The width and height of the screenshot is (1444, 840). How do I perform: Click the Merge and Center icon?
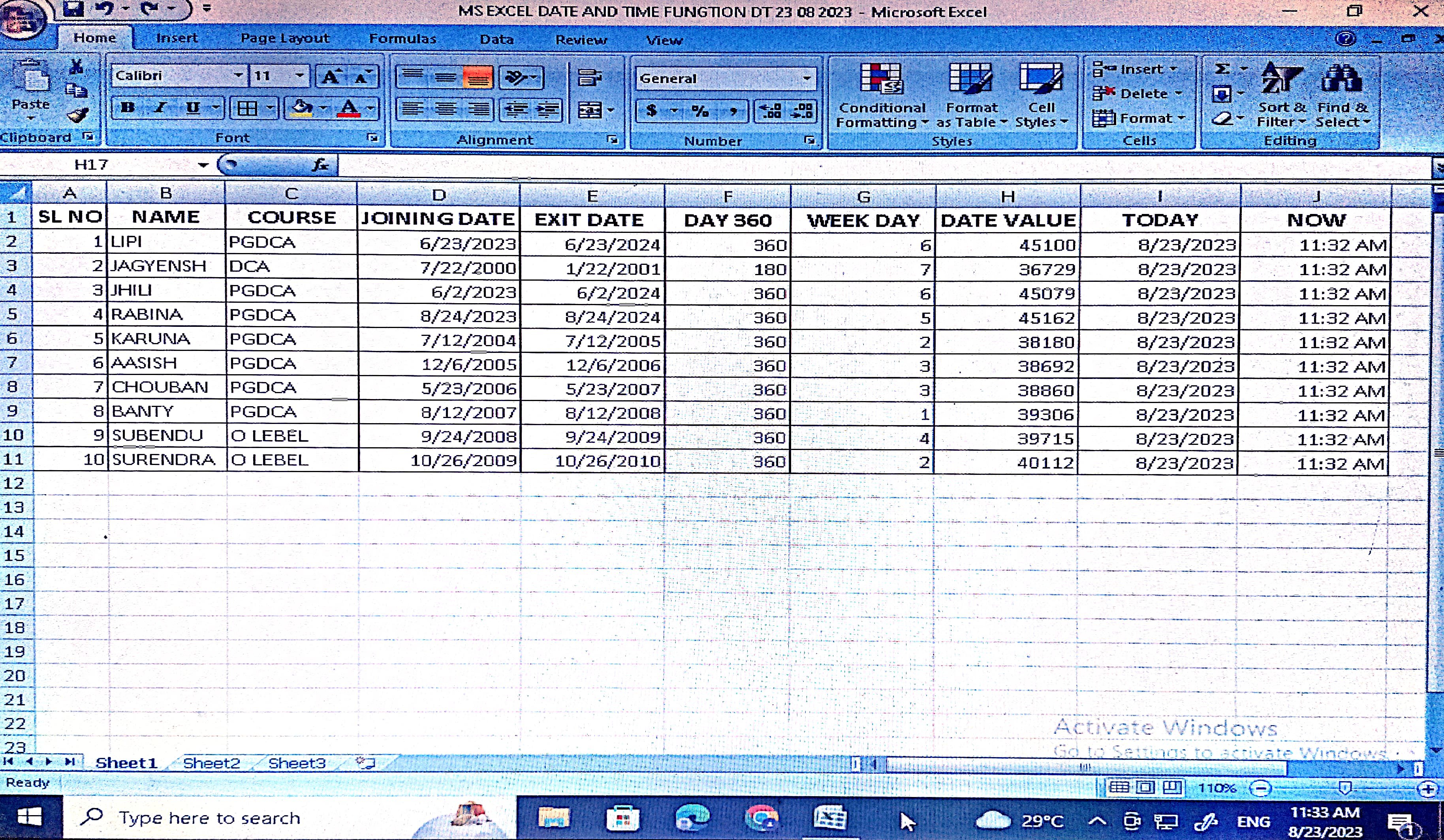click(x=590, y=110)
